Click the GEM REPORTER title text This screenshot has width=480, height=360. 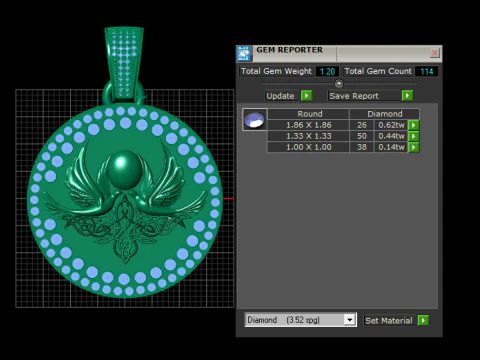coord(289,50)
